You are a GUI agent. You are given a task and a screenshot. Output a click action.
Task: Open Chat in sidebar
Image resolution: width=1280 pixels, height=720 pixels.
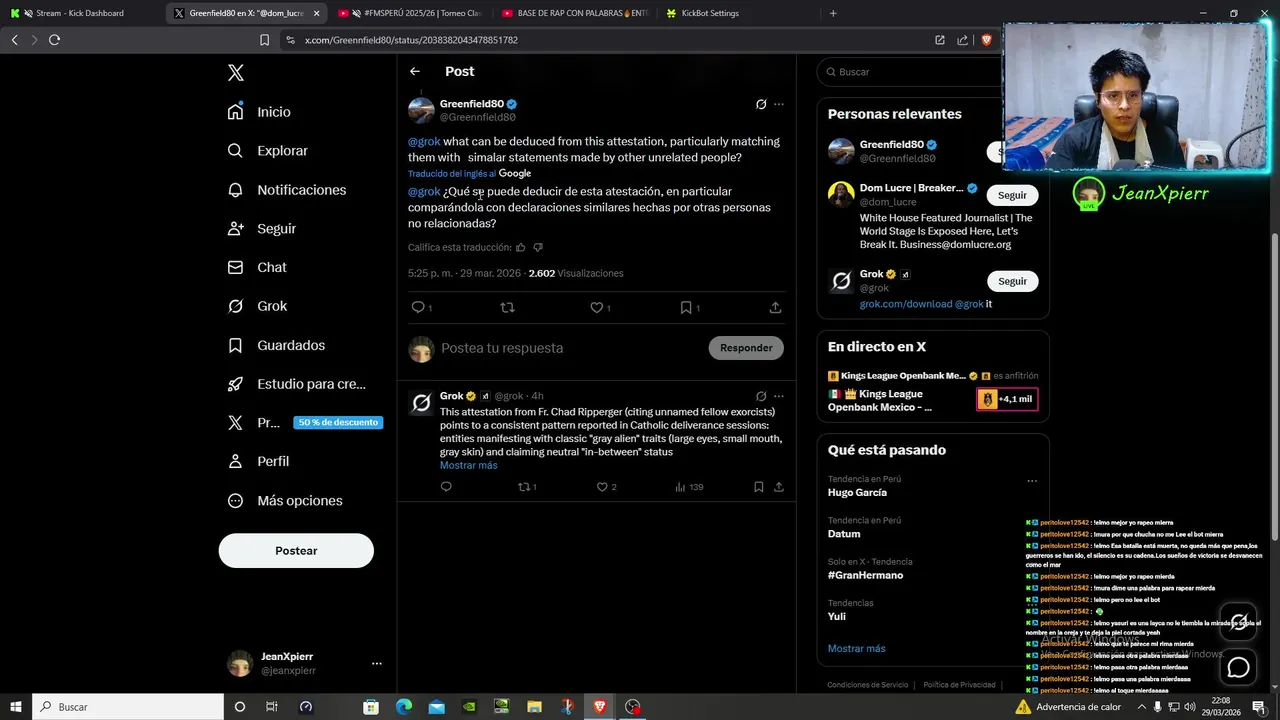256,267
